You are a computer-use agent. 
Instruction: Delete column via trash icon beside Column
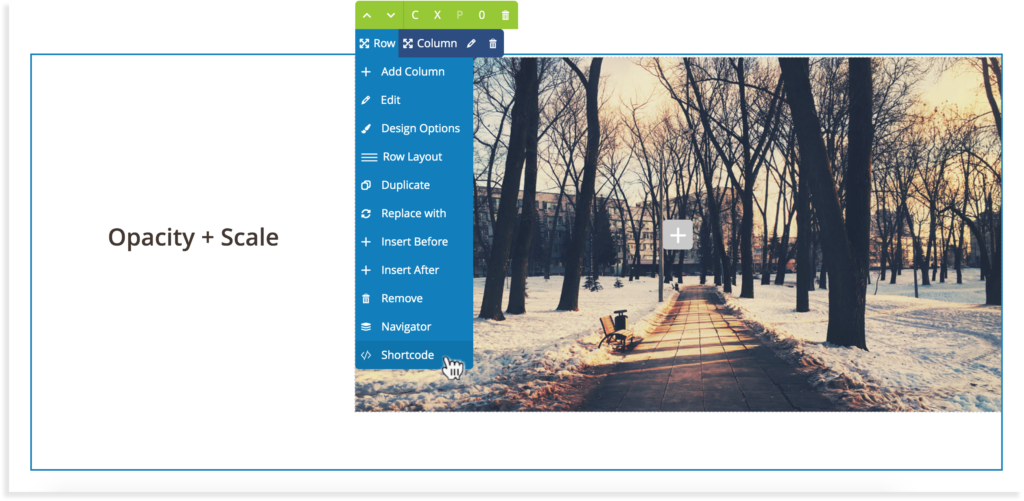(493, 44)
